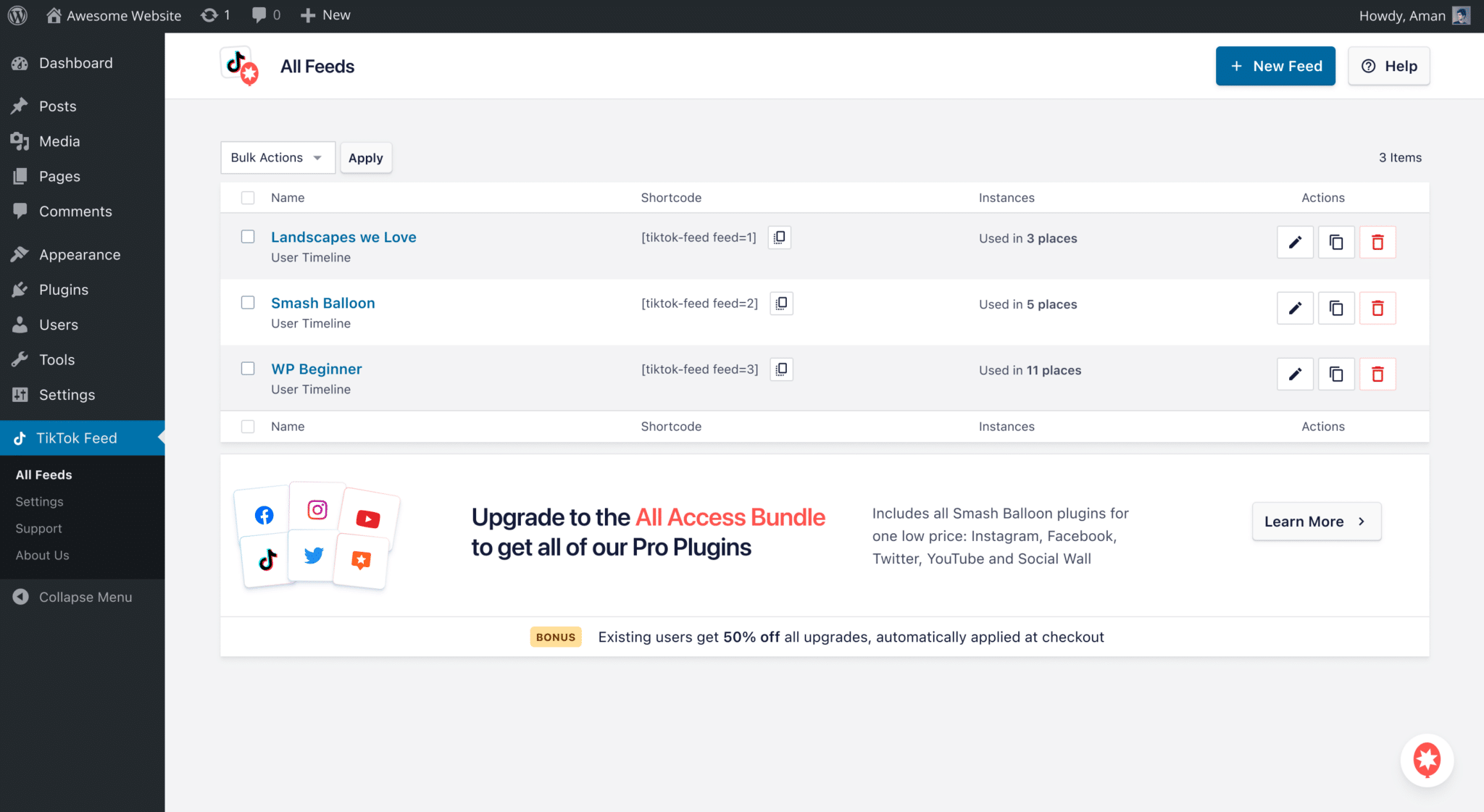Expand the + New menu in the admin bar

(x=325, y=15)
